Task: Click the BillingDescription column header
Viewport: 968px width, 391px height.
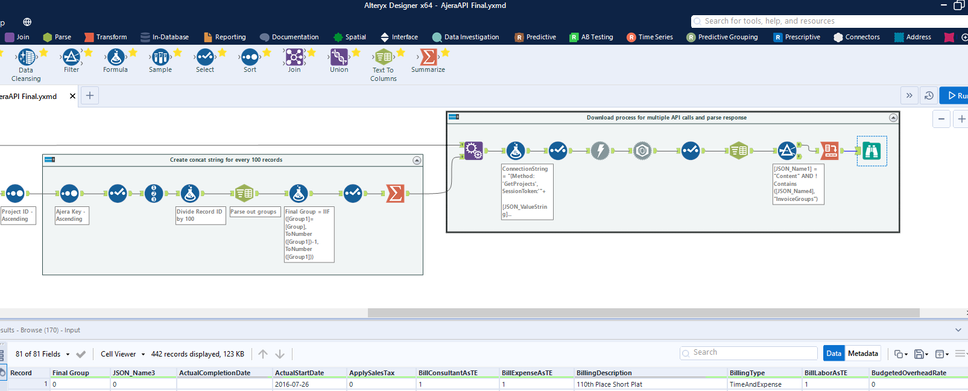Action: click(650, 373)
